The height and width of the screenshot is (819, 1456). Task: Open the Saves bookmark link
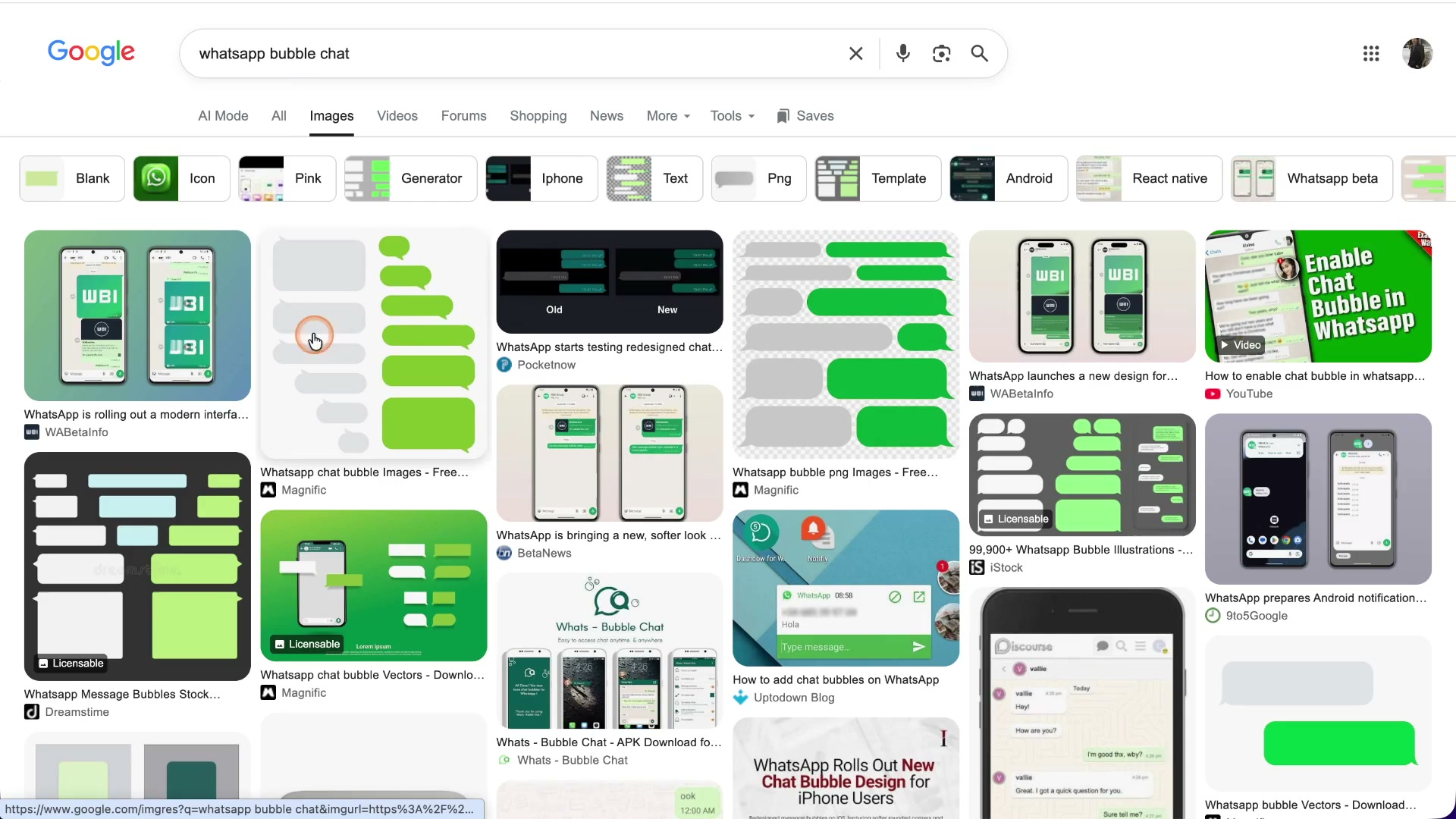click(x=805, y=116)
